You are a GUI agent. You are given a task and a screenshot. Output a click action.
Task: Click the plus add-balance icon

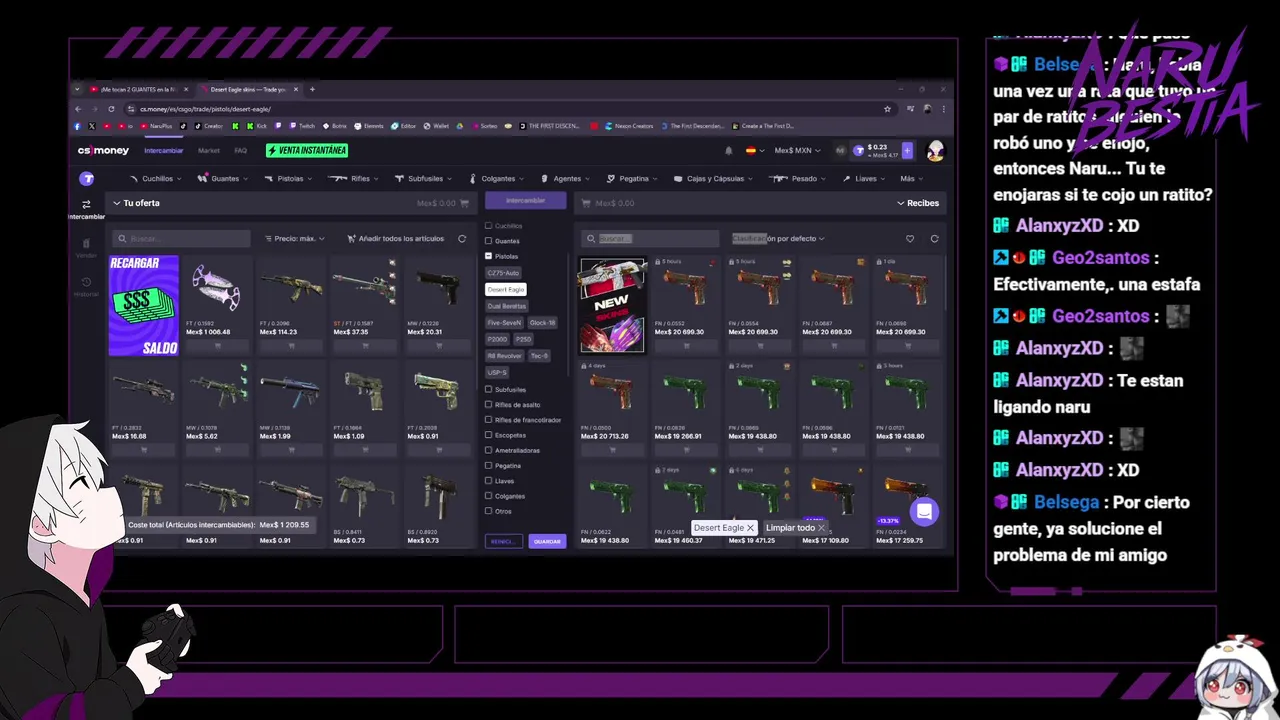[907, 151]
